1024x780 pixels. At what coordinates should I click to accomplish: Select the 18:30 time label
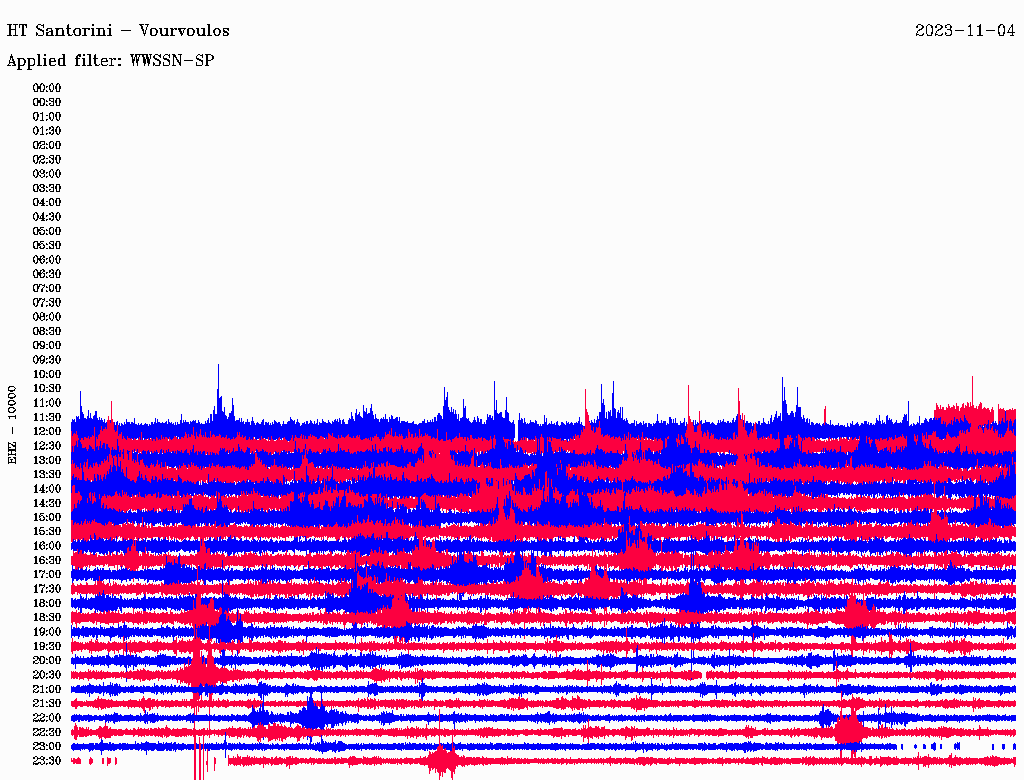(x=47, y=618)
